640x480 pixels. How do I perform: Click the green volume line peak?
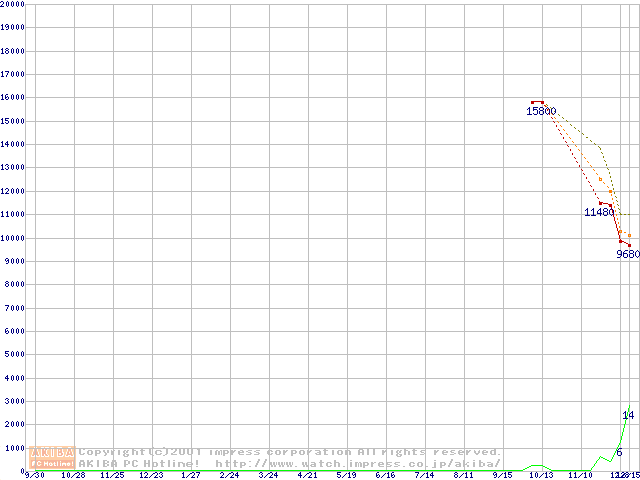(629, 406)
